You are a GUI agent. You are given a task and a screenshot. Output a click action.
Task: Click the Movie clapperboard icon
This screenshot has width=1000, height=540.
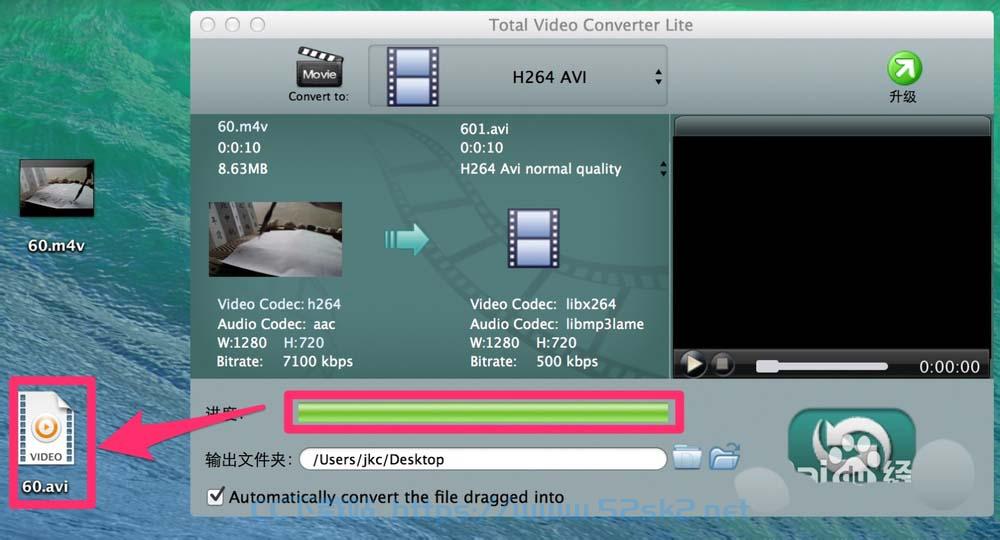click(x=320, y=67)
